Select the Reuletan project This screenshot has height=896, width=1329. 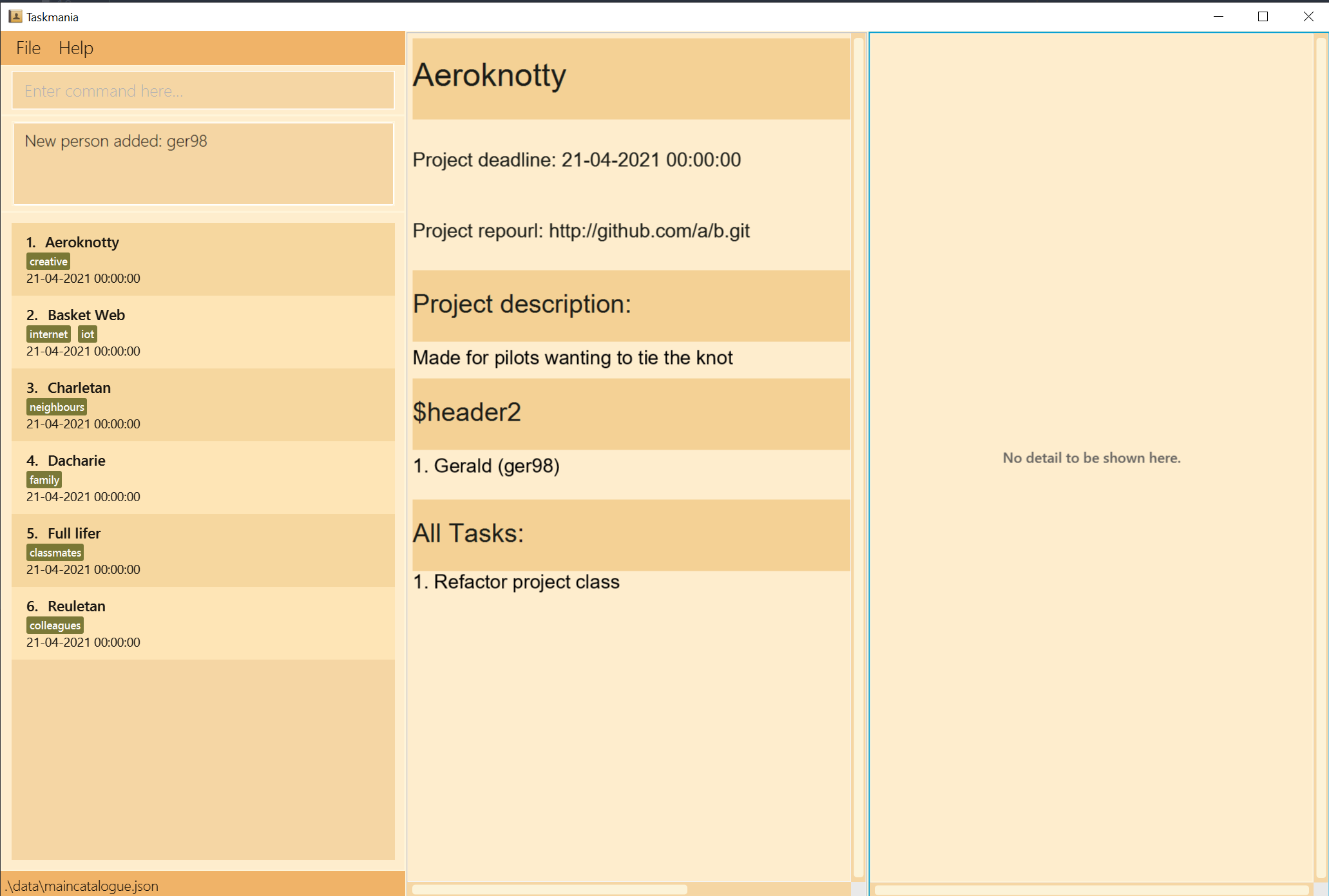[203, 624]
